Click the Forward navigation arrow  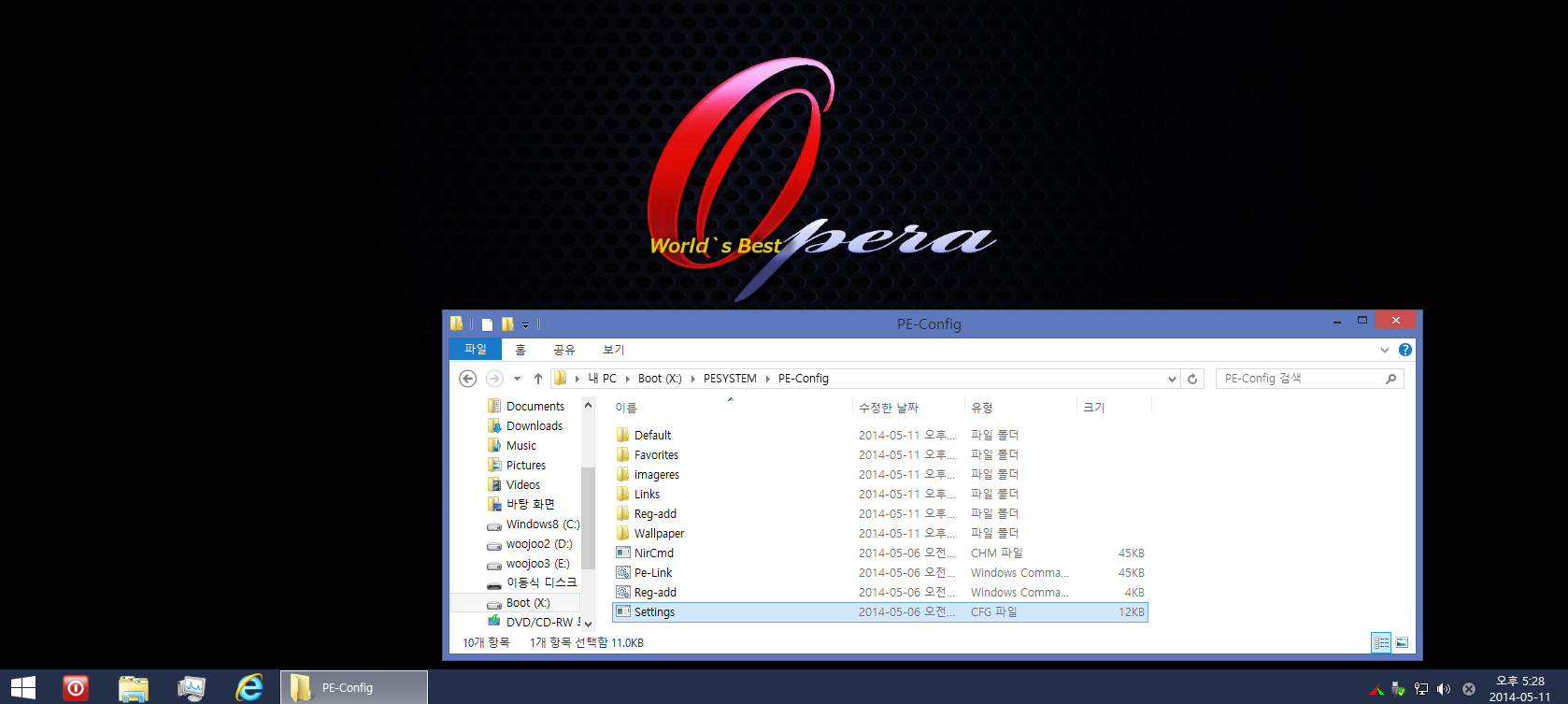494,379
